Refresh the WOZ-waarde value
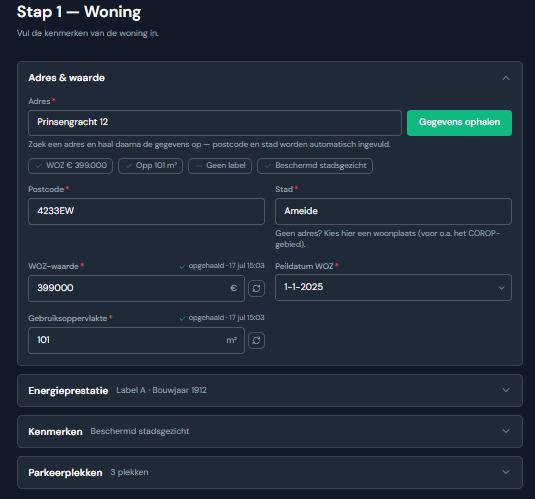The image size is (535, 499). [256, 288]
